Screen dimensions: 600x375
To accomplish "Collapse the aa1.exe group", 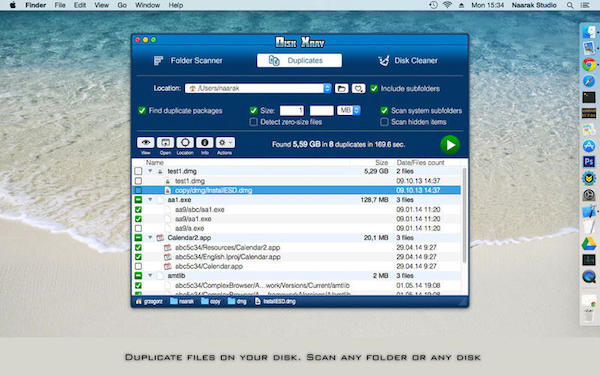I will tap(150, 200).
